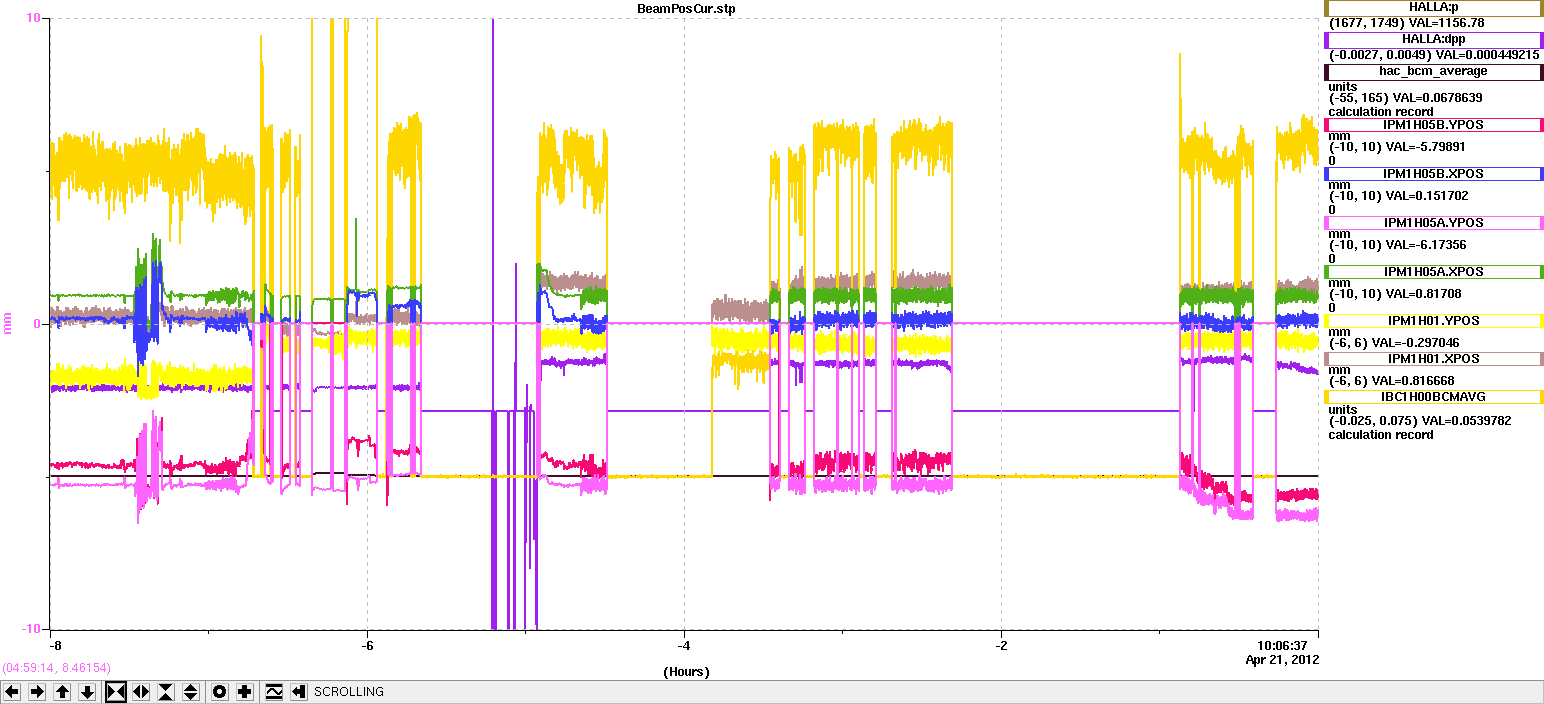
Task: Click the horizontal zoom-in bowtie icon
Action: click(116, 692)
